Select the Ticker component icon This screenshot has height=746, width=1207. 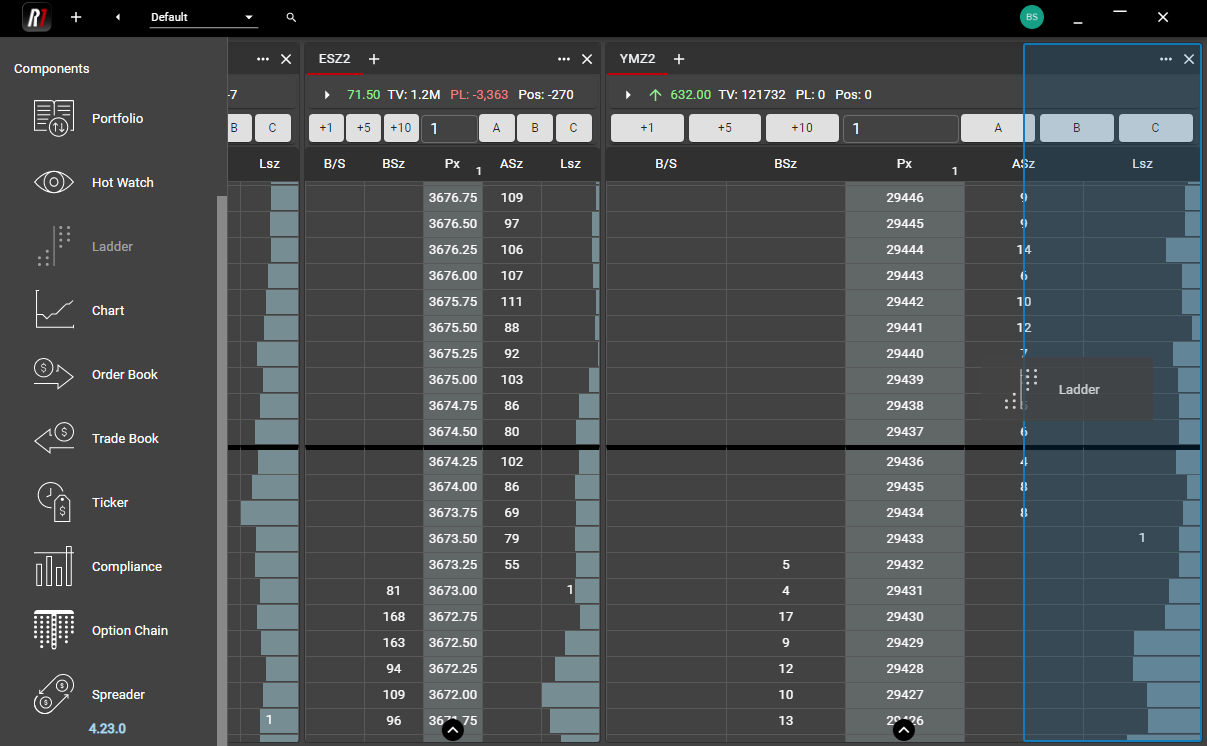[x=54, y=502]
